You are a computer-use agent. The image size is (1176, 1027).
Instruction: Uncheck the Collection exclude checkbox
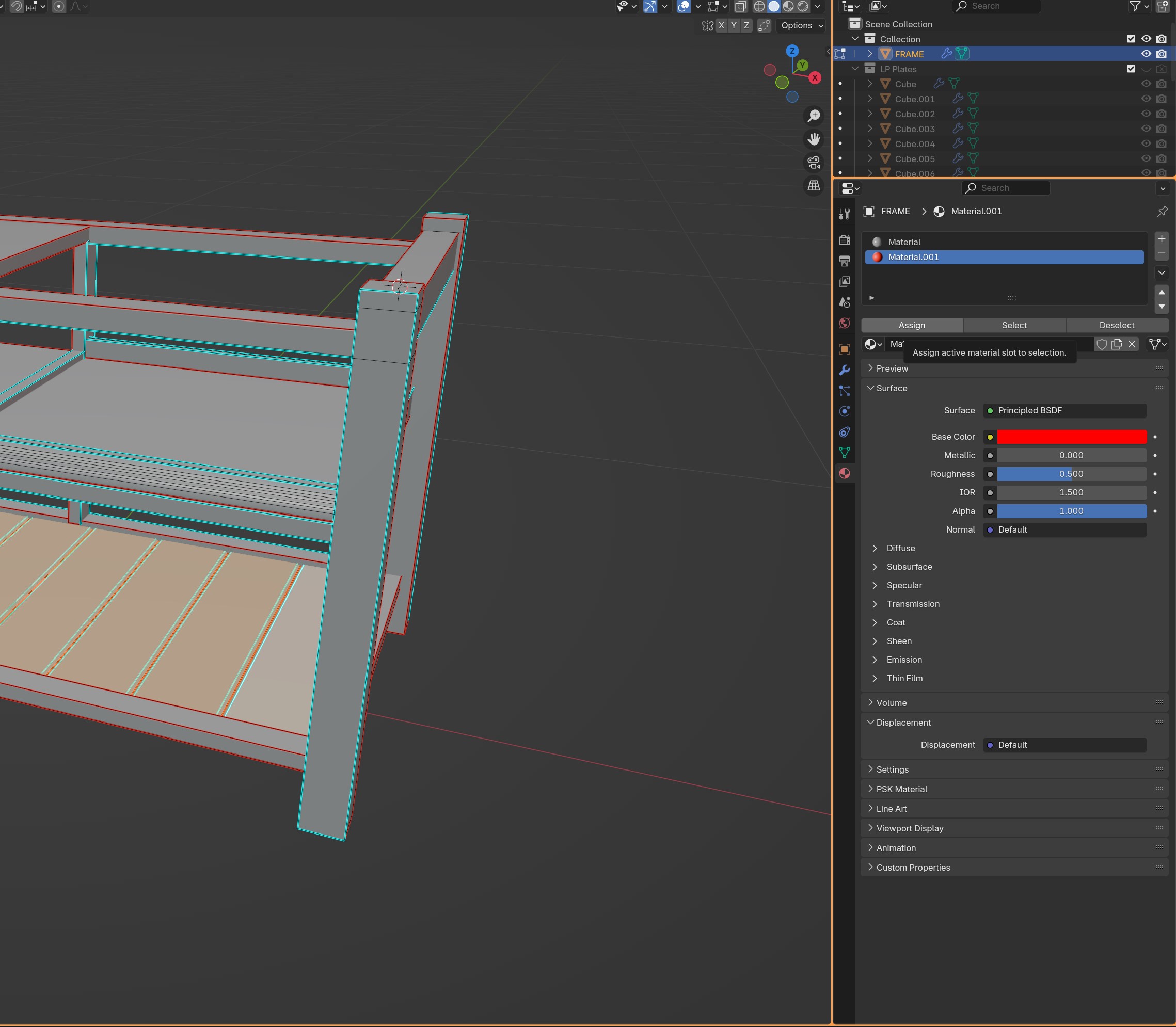1131,39
